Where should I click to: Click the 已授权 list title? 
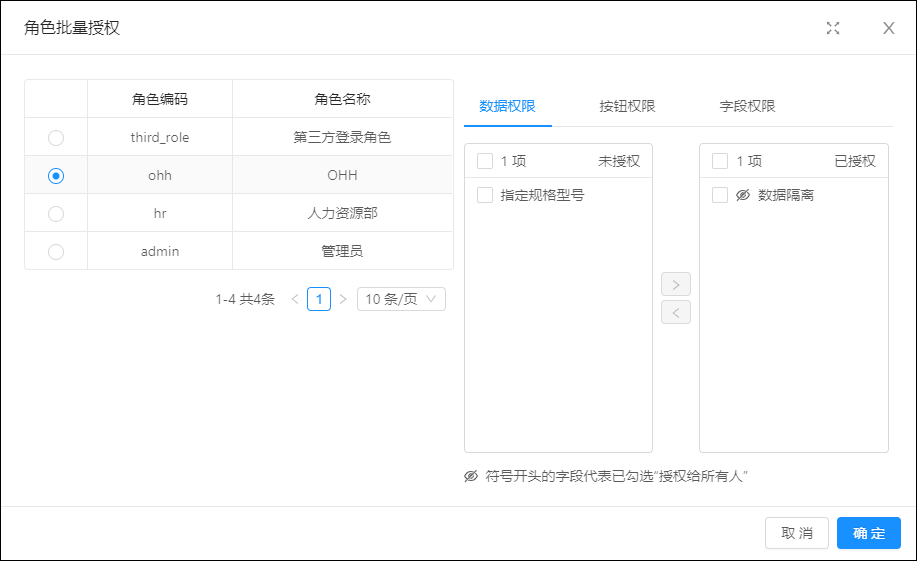pos(854,161)
